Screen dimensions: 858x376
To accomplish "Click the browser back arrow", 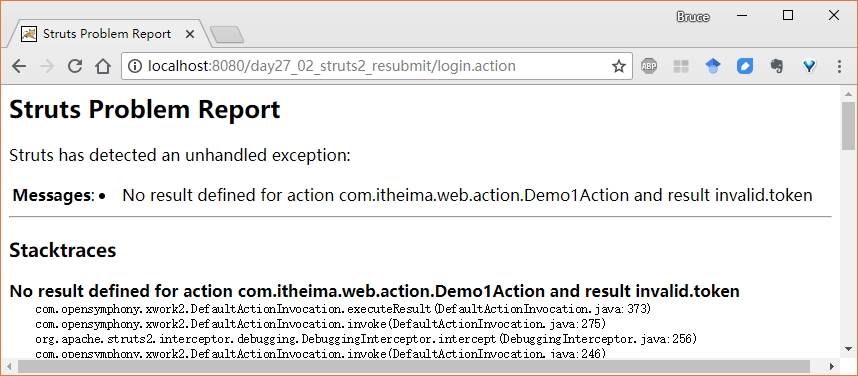I will pos(19,66).
